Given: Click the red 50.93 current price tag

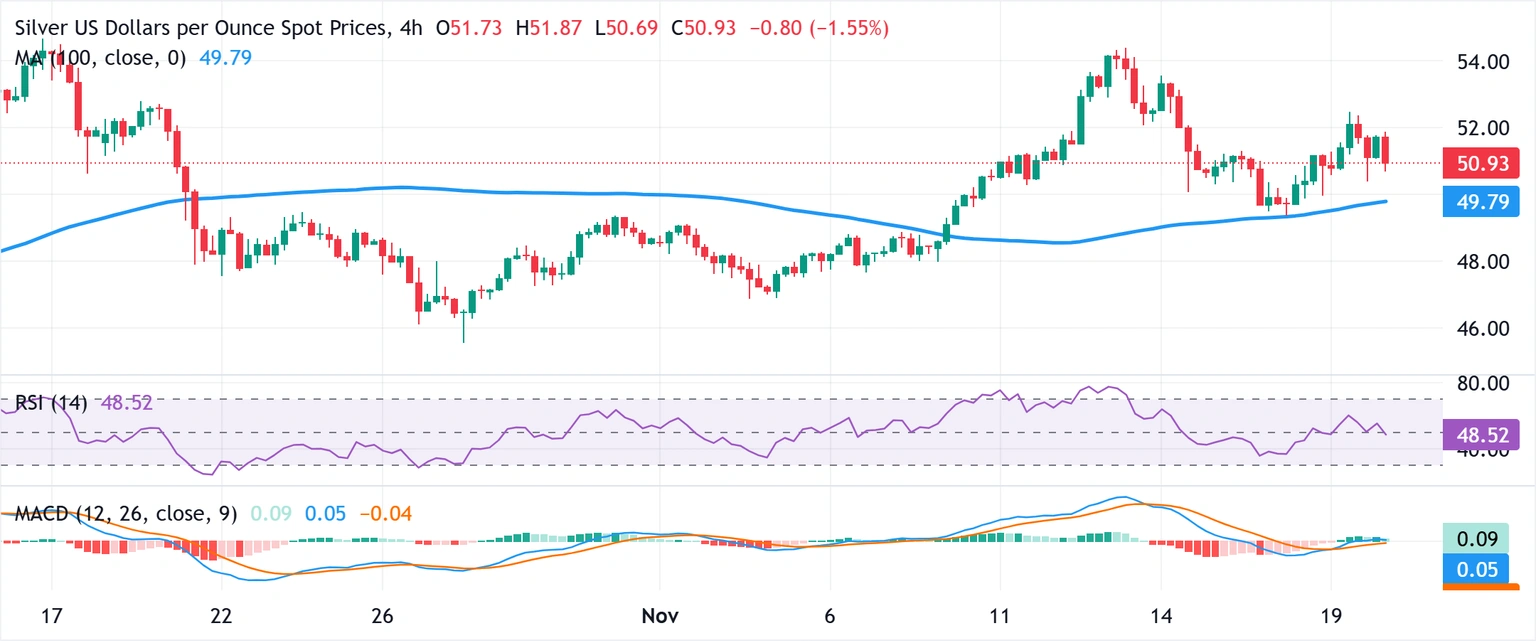Looking at the screenshot, I should pos(1482,162).
